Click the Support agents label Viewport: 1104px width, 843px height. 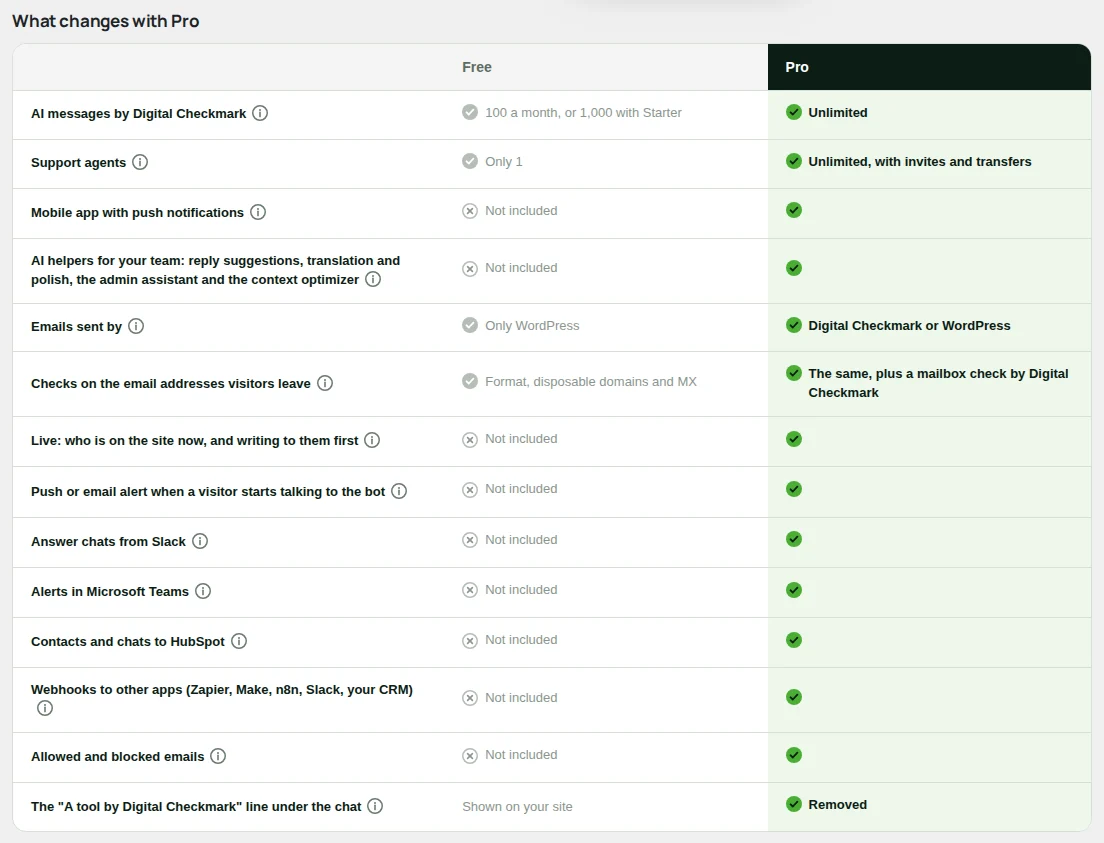(x=78, y=163)
